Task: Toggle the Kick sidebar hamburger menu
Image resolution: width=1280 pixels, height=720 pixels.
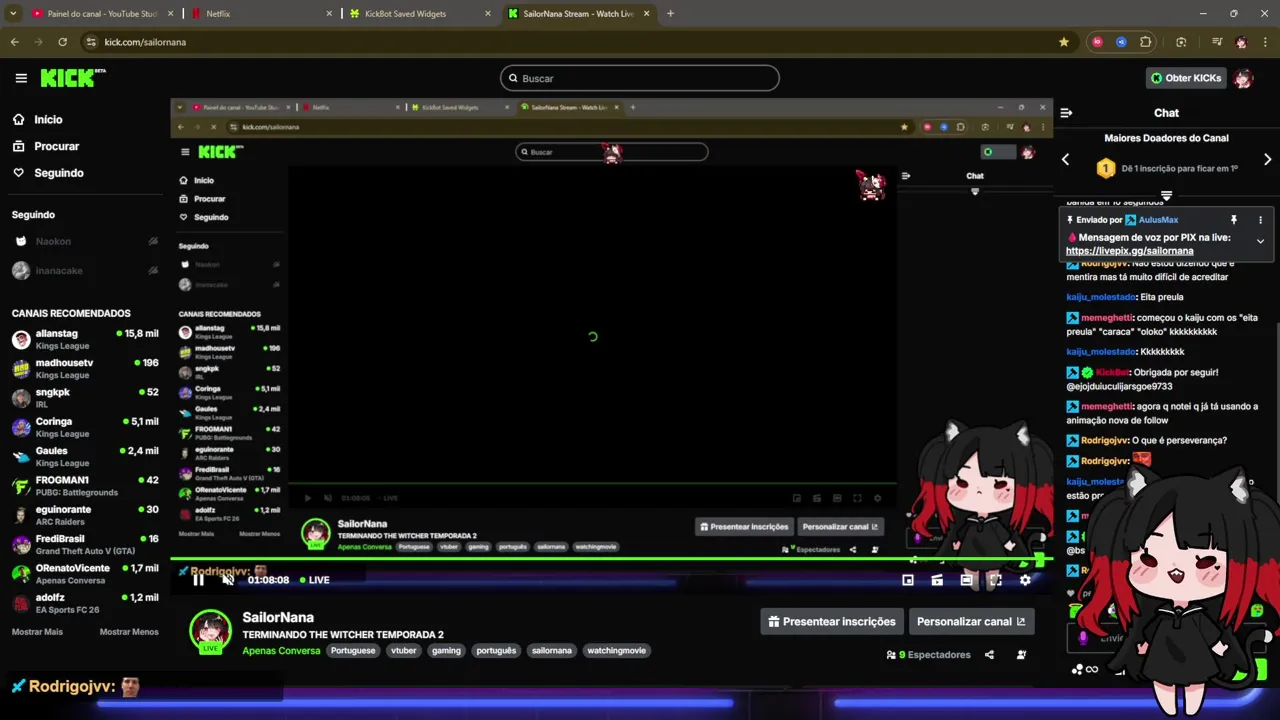Action: tap(21, 78)
